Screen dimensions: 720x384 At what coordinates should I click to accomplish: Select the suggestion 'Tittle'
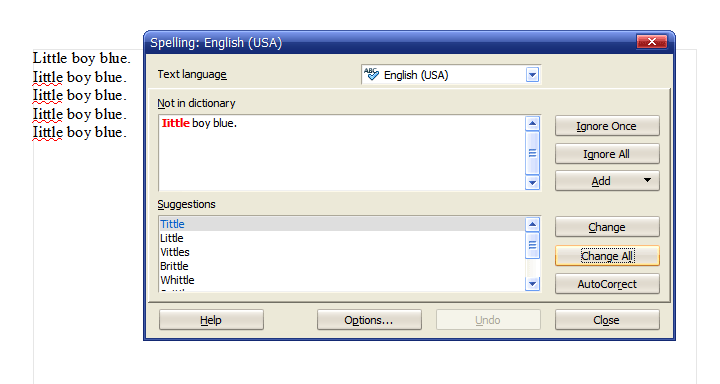pyautogui.click(x=342, y=224)
